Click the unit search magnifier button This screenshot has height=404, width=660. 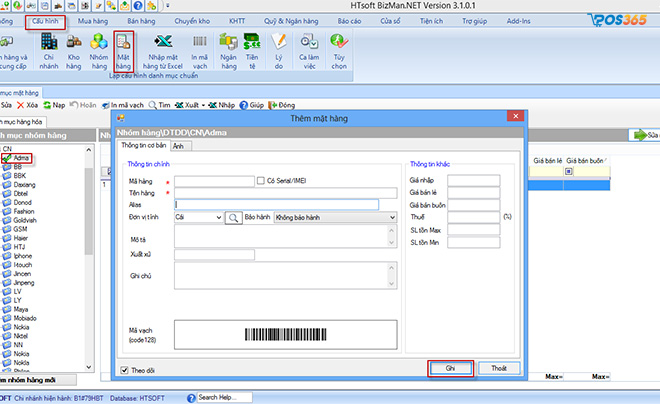coord(233,217)
